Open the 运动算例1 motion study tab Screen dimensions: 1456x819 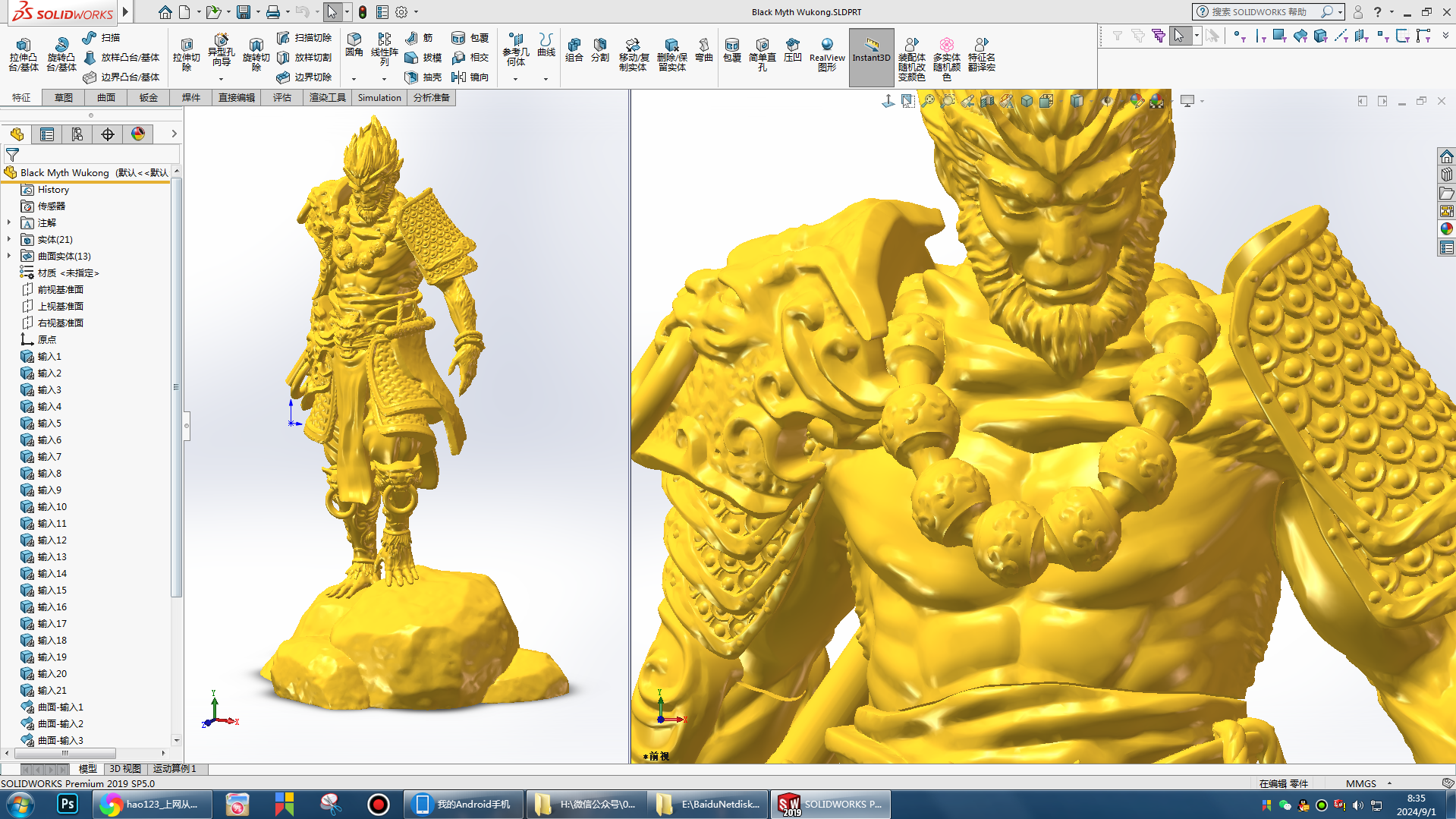point(175,769)
